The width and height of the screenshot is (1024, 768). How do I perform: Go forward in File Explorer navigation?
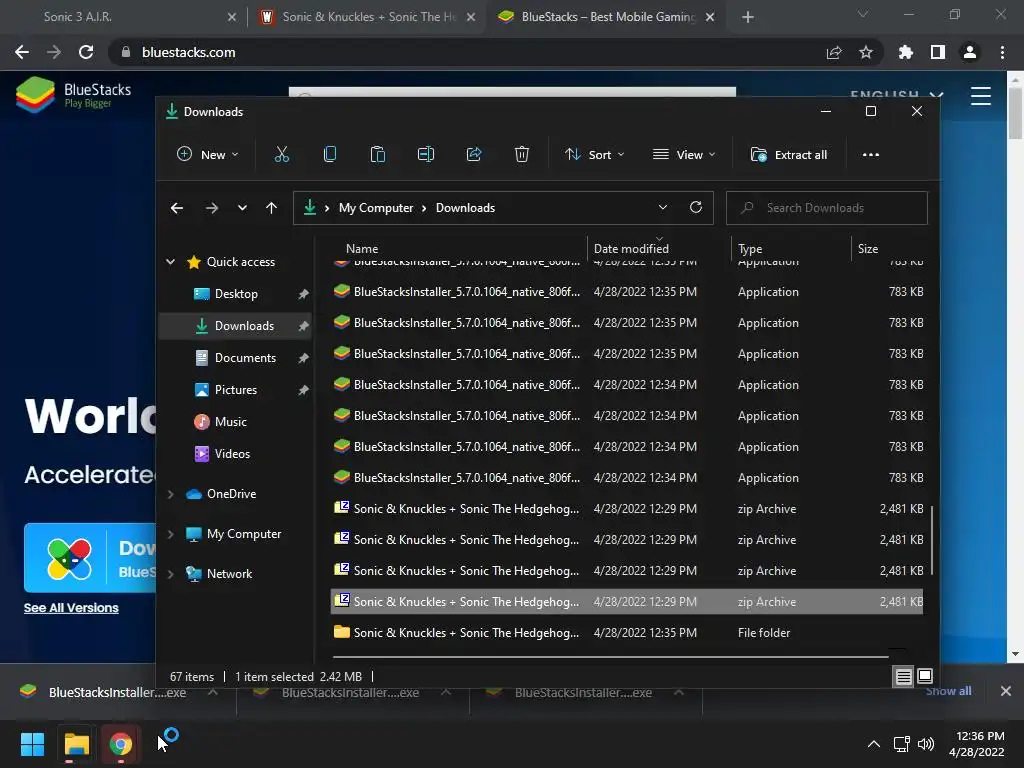pyautogui.click(x=212, y=208)
